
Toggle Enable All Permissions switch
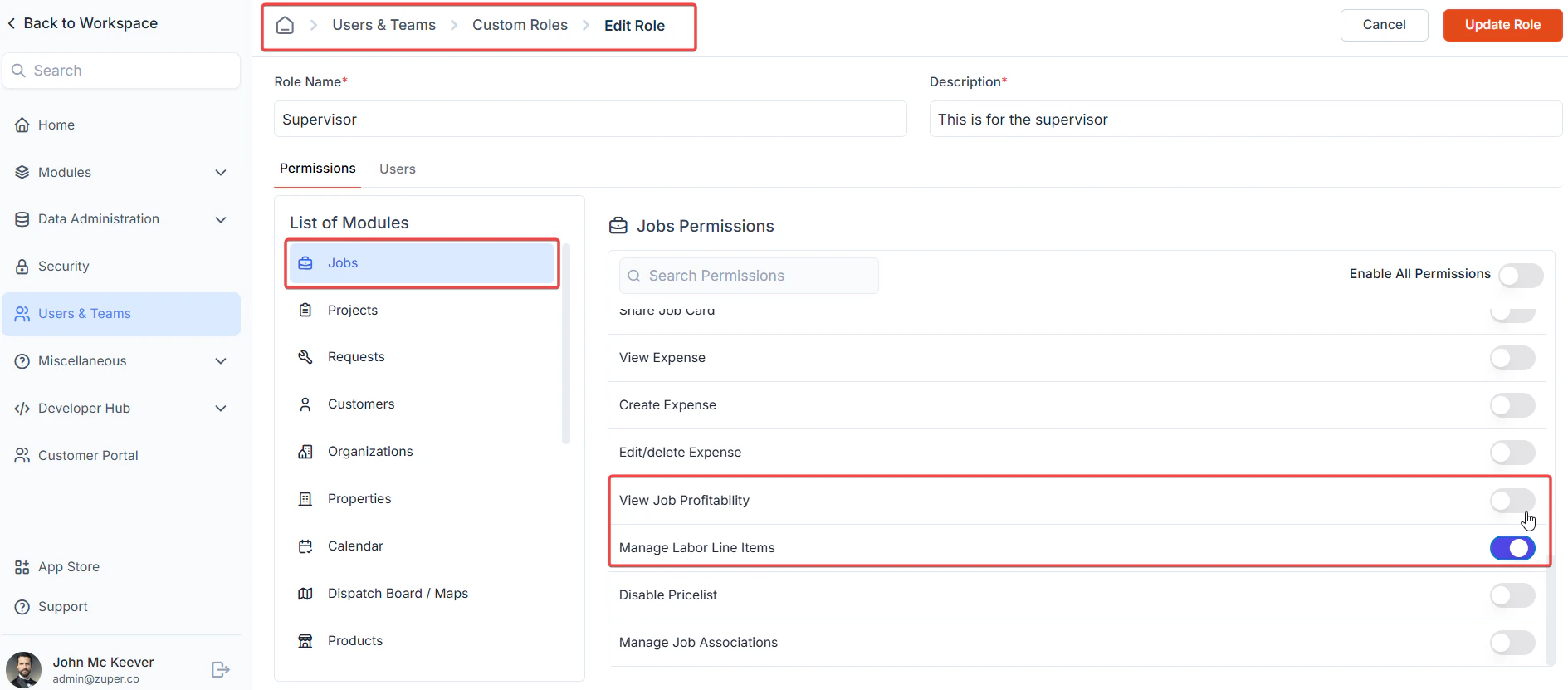coord(1521,276)
